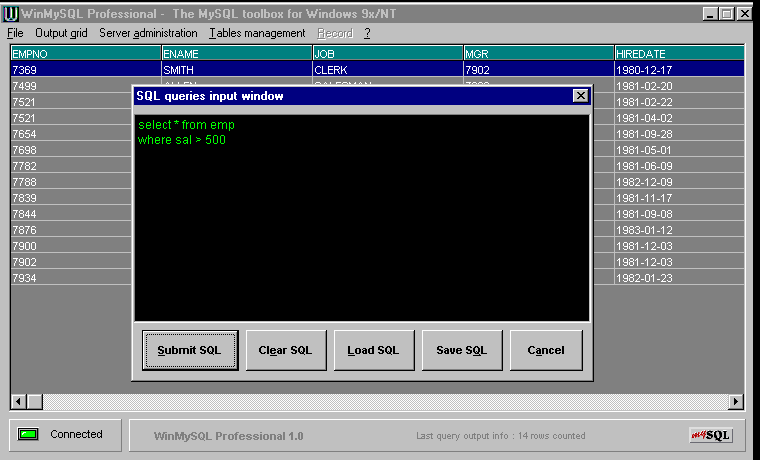Select EMPNO cell 7654
The width and height of the screenshot is (760, 460).
pos(71,134)
